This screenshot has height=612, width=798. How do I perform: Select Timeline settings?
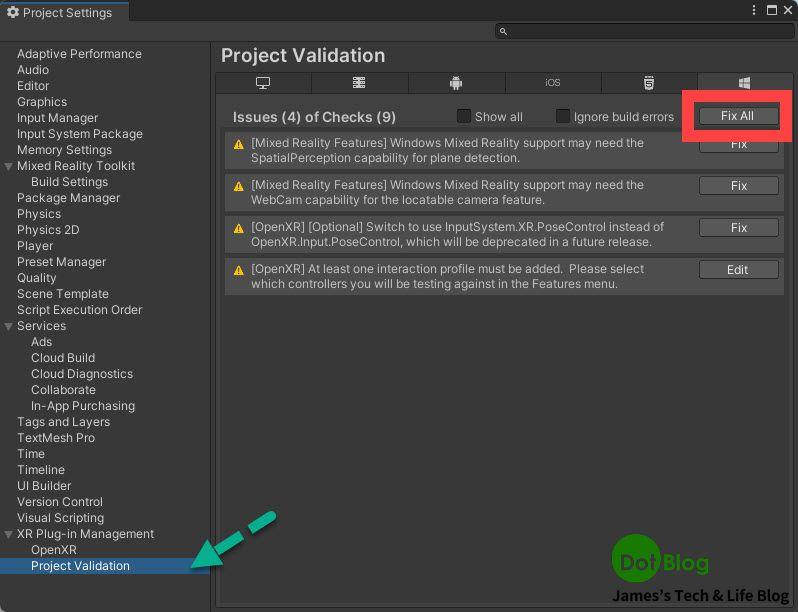[41, 470]
